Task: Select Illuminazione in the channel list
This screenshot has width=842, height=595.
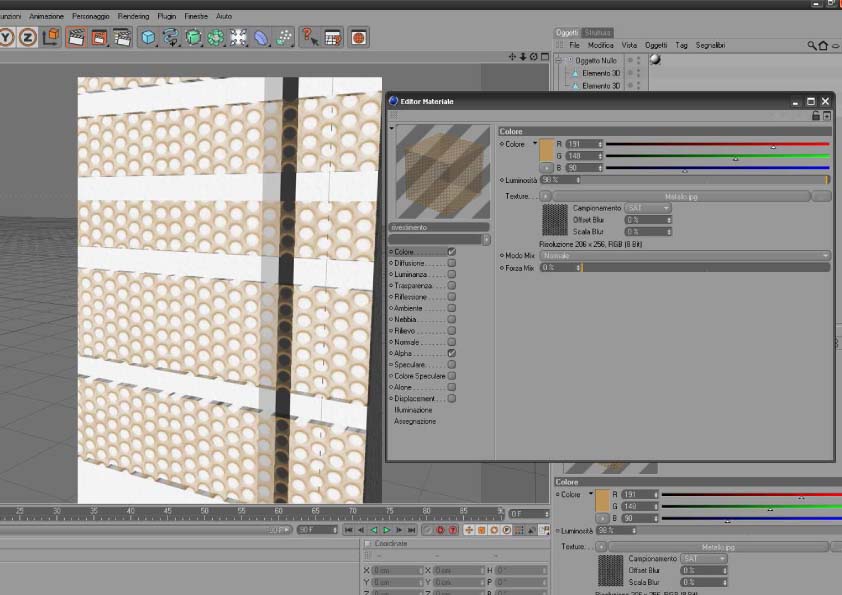Action: pos(414,410)
